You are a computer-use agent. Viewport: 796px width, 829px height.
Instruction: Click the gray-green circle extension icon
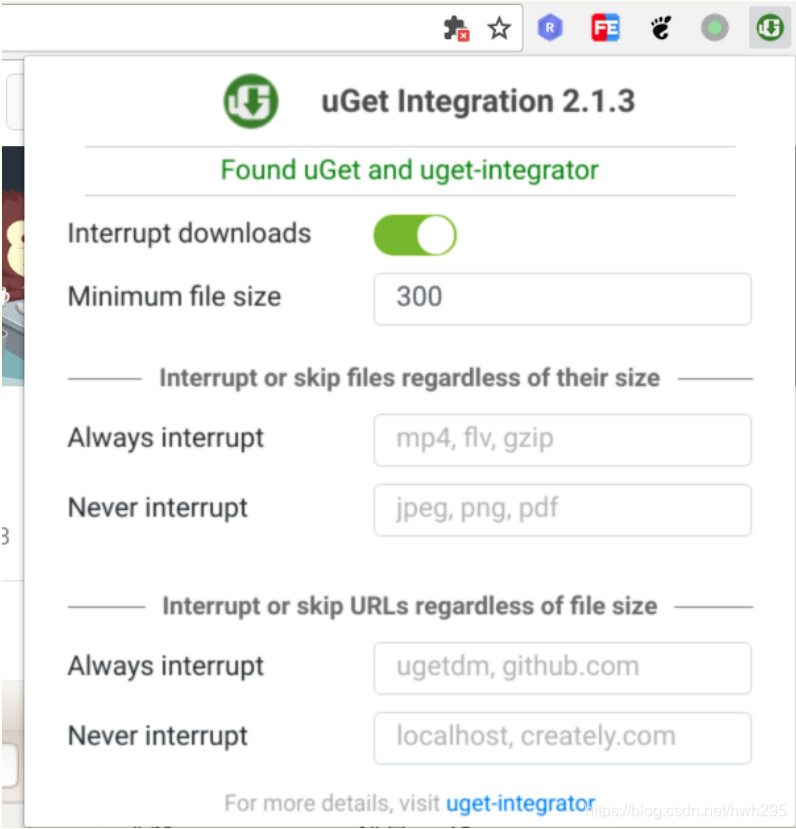click(715, 27)
